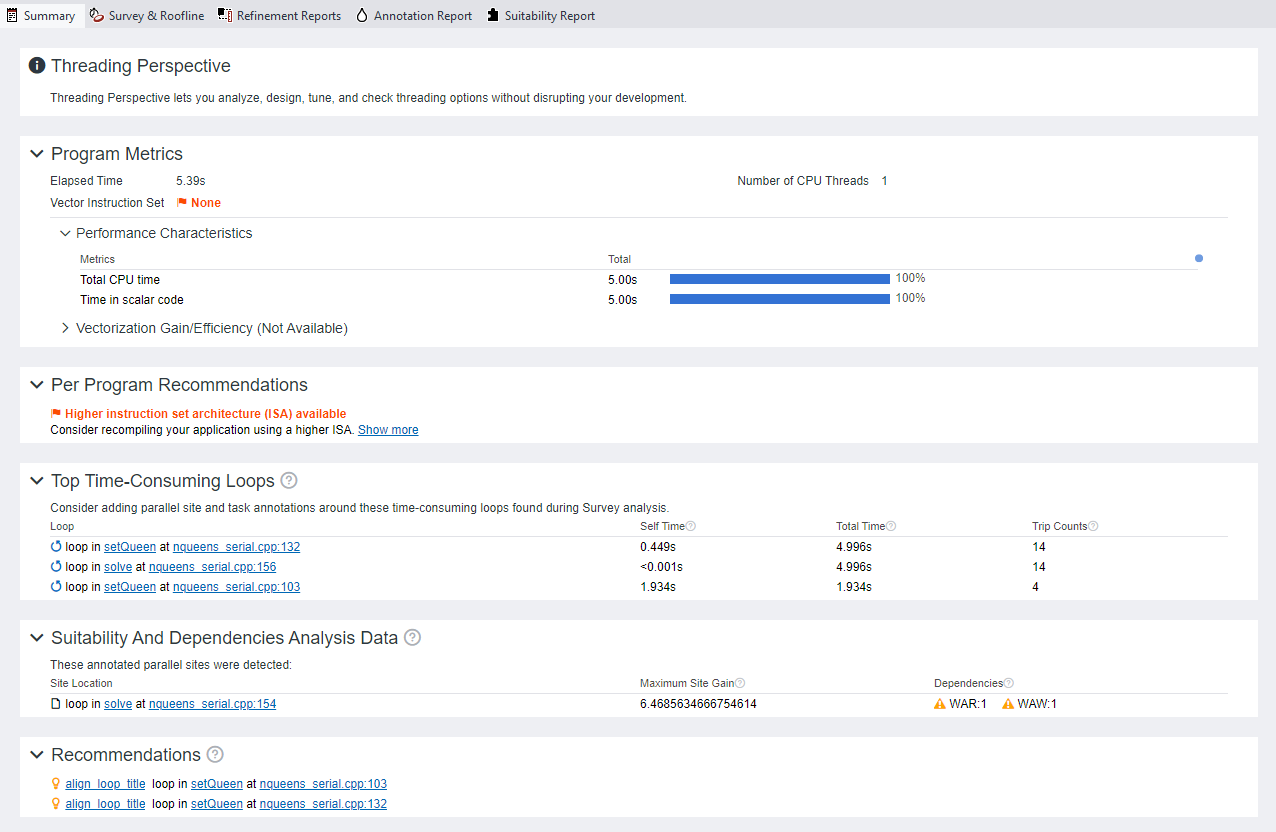Expand Vectorization Gain/Efficiency section
The width and height of the screenshot is (1276, 832).
click(65, 328)
